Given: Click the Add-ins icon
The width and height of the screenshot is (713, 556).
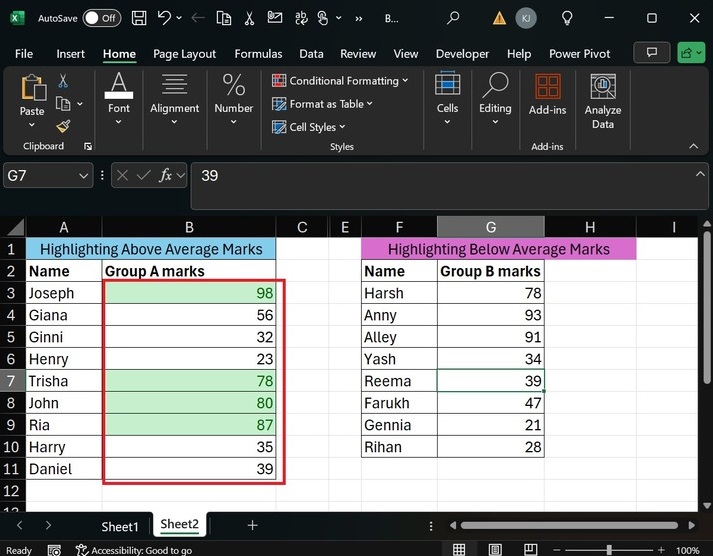Looking at the screenshot, I should 547,95.
